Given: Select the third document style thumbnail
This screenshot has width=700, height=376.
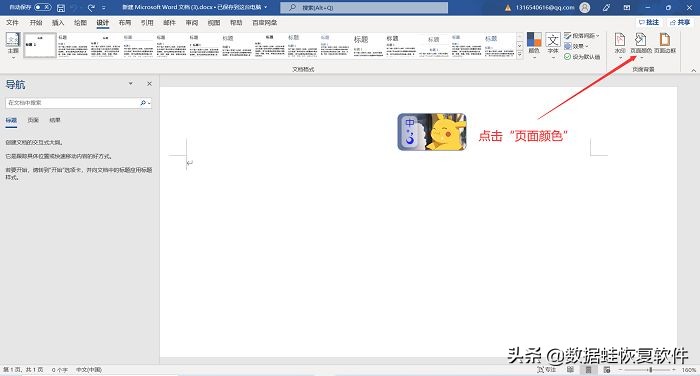Looking at the screenshot, I should click(105, 45).
